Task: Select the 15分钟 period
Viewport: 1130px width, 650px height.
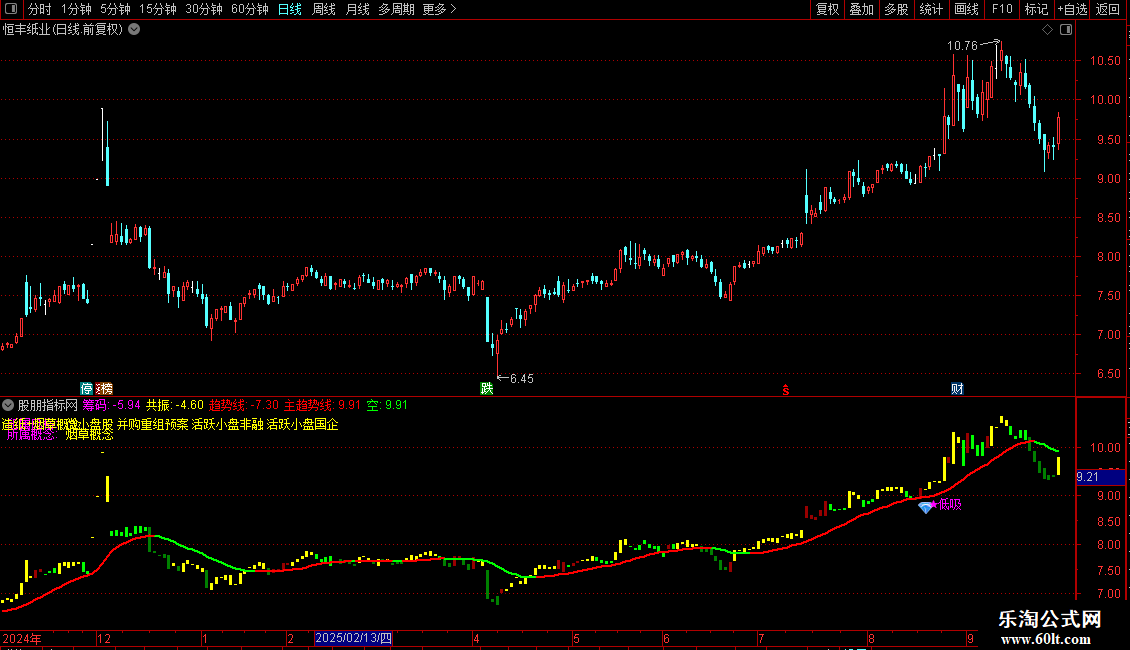Action: click(x=157, y=9)
